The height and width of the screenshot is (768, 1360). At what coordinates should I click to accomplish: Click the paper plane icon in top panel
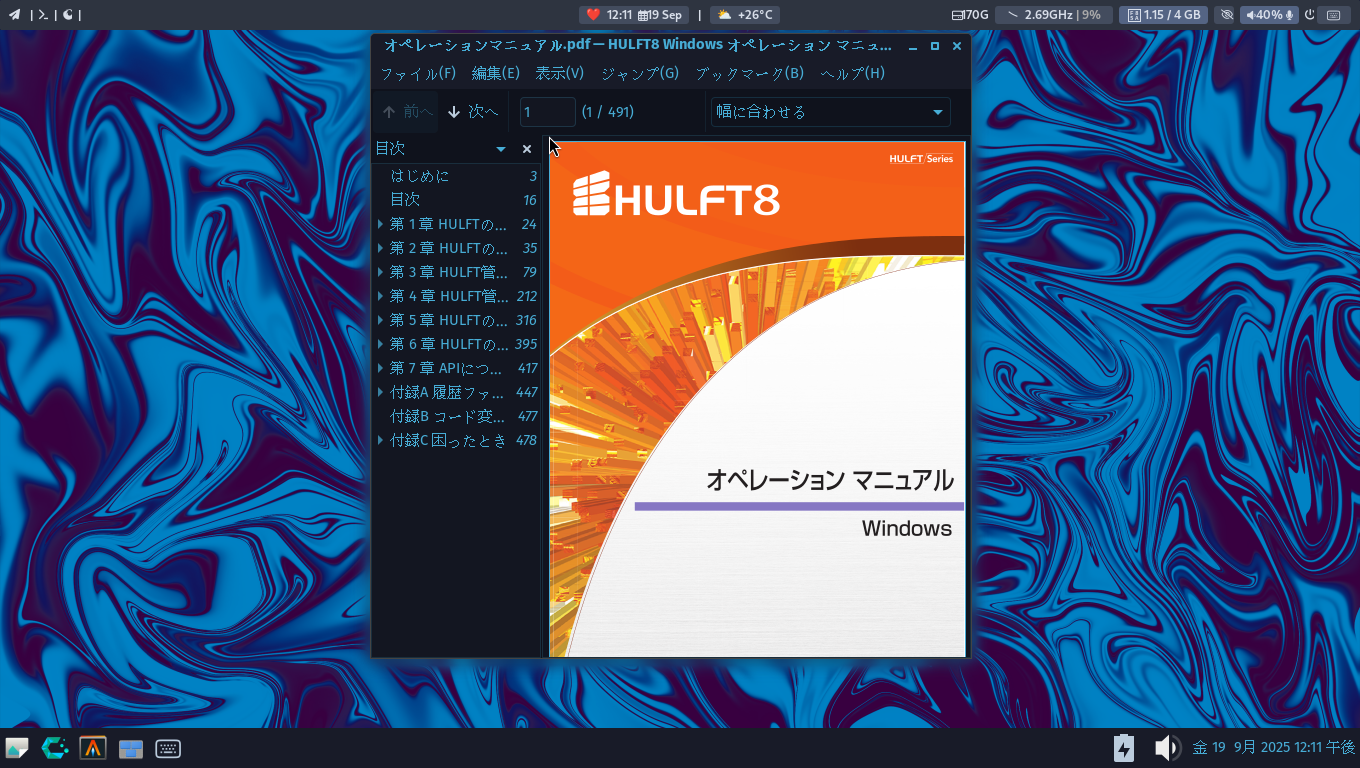[14, 15]
